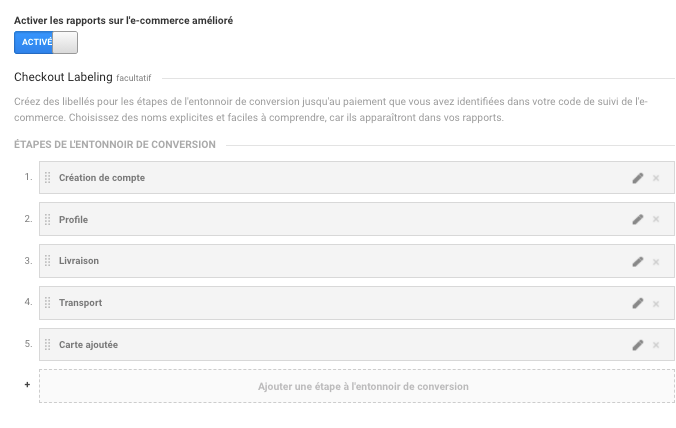Toggle the e-commerce amélioré ACTIVÉ switch
This screenshot has height=428, width=676.
coord(46,42)
